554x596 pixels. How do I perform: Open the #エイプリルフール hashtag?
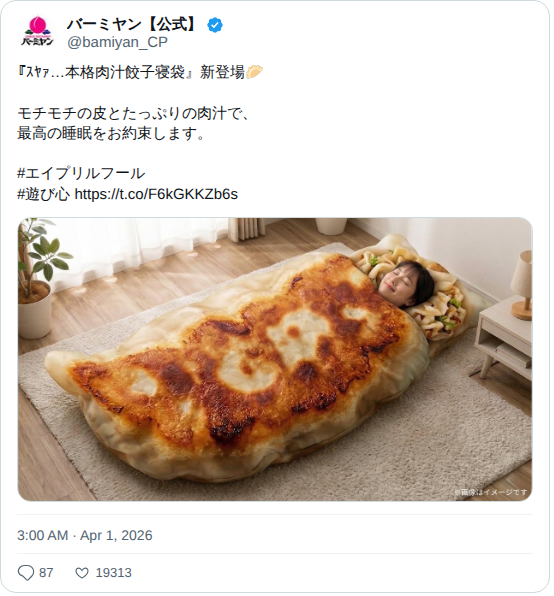tap(81, 174)
